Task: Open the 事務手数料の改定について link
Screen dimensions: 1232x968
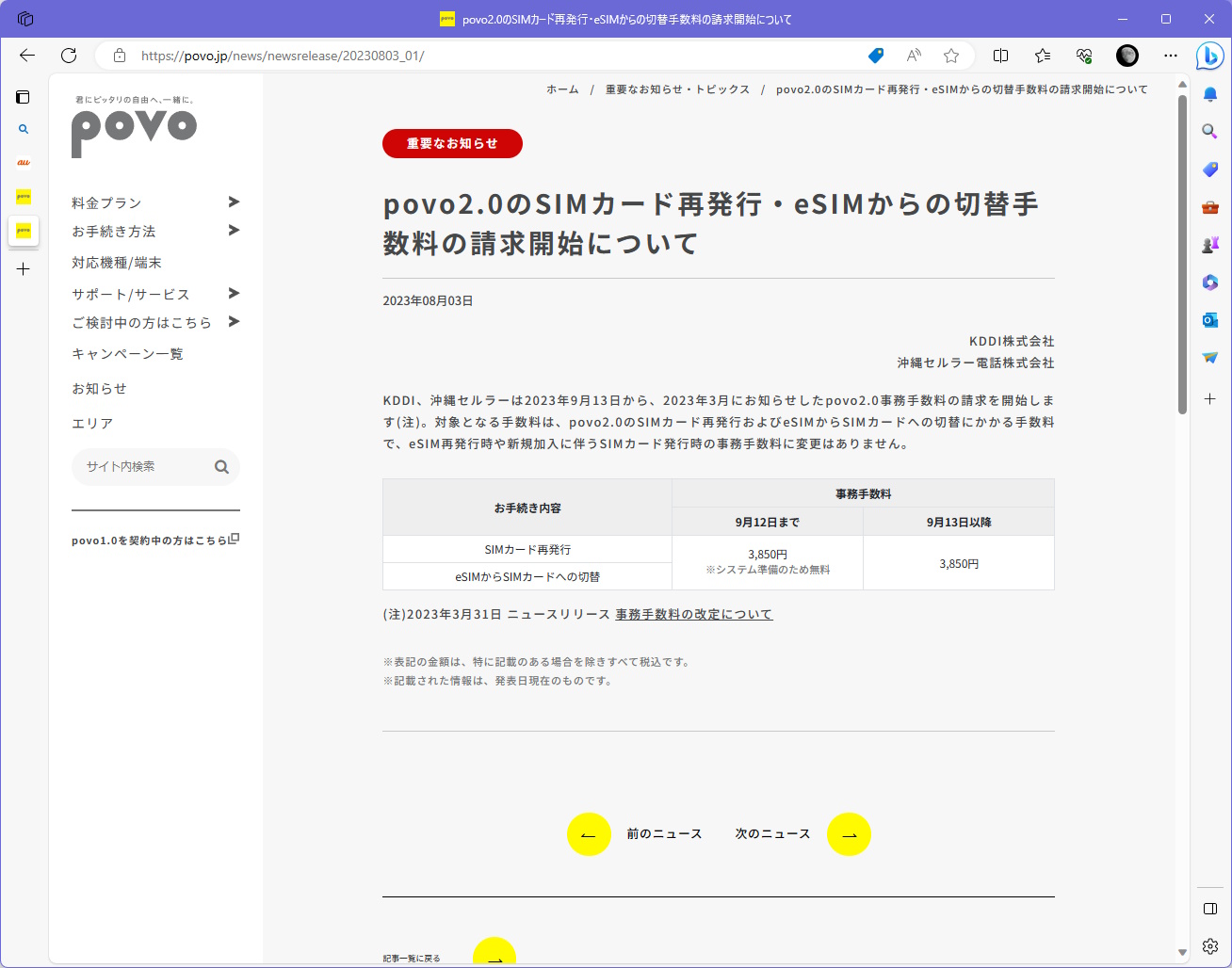Action: [693, 613]
